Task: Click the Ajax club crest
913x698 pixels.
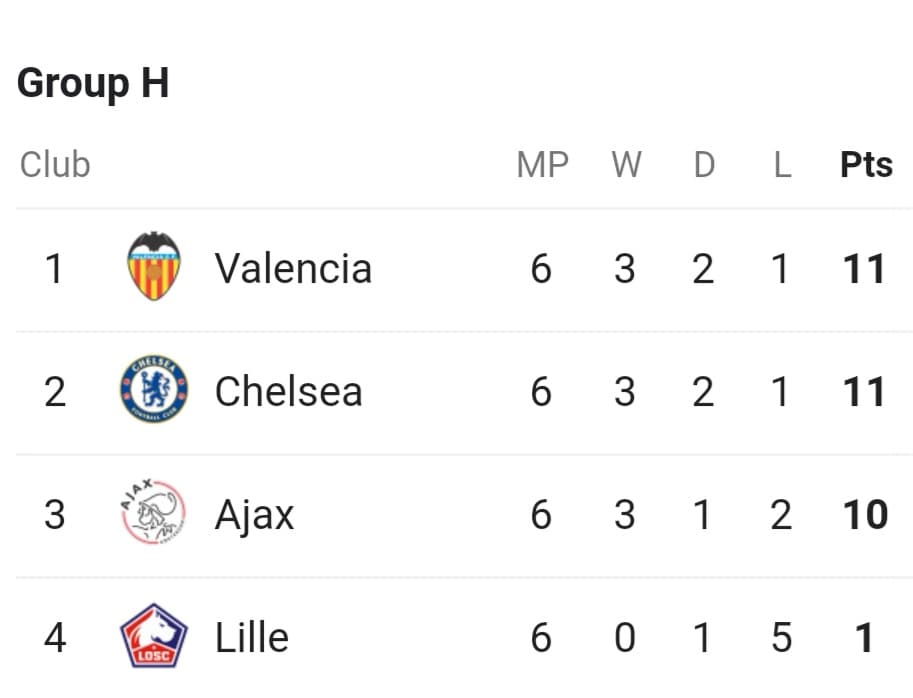Action: [x=153, y=512]
